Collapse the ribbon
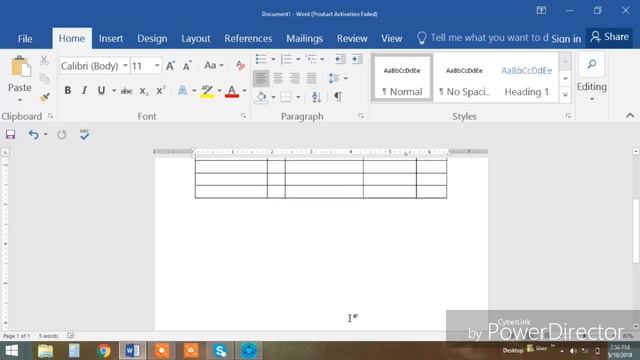Viewport: 640px width, 360px height. click(630, 116)
